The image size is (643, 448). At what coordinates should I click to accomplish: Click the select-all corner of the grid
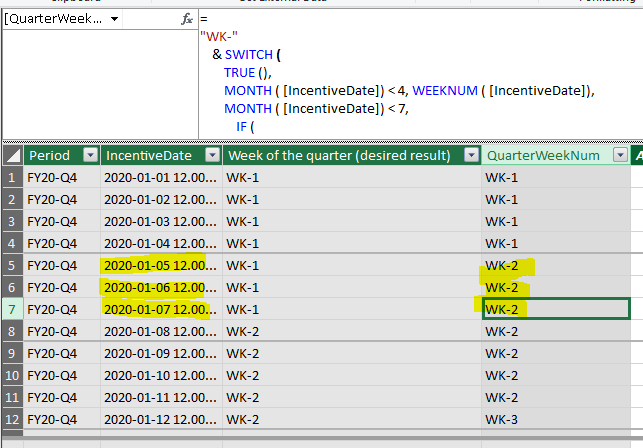(13, 155)
